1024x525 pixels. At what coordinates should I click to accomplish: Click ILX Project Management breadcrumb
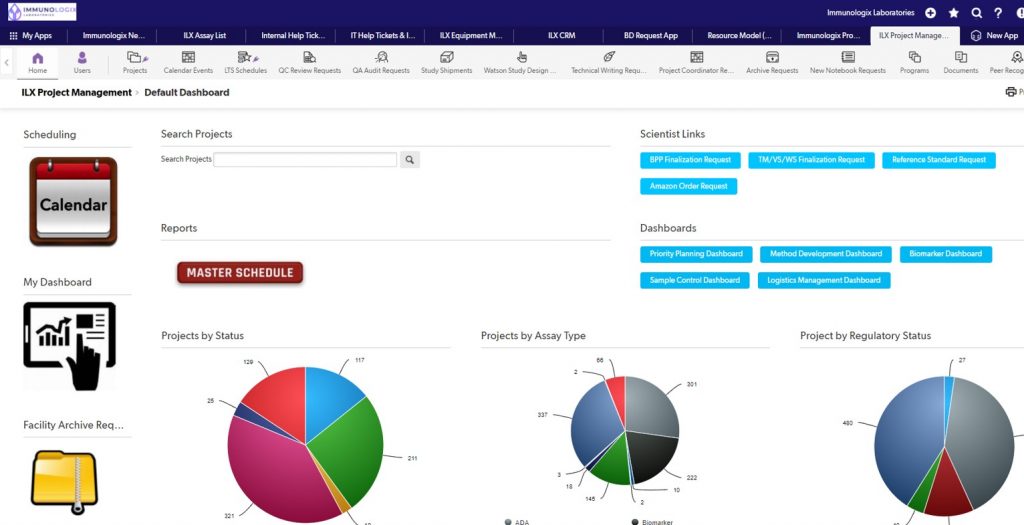[76, 93]
